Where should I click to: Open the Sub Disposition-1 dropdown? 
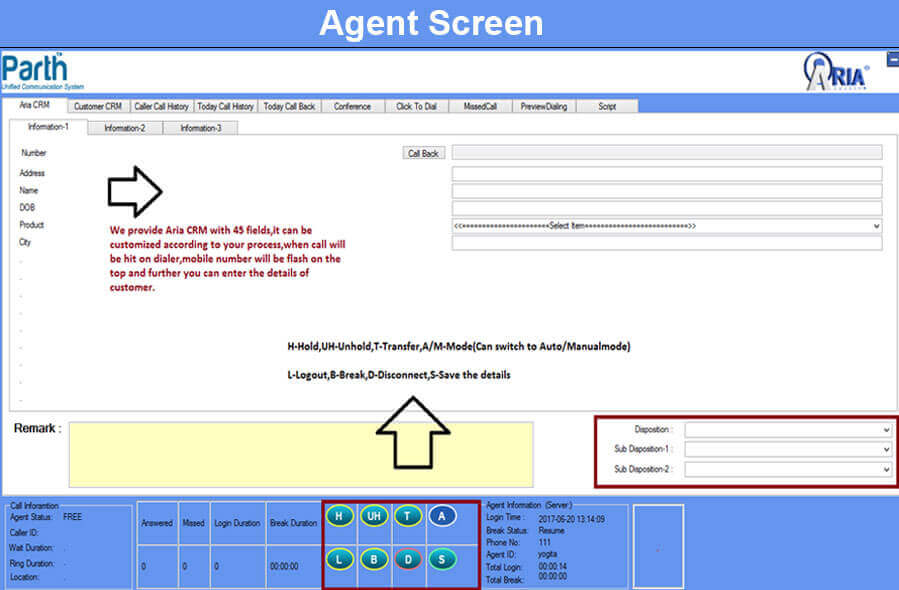coord(788,449)
